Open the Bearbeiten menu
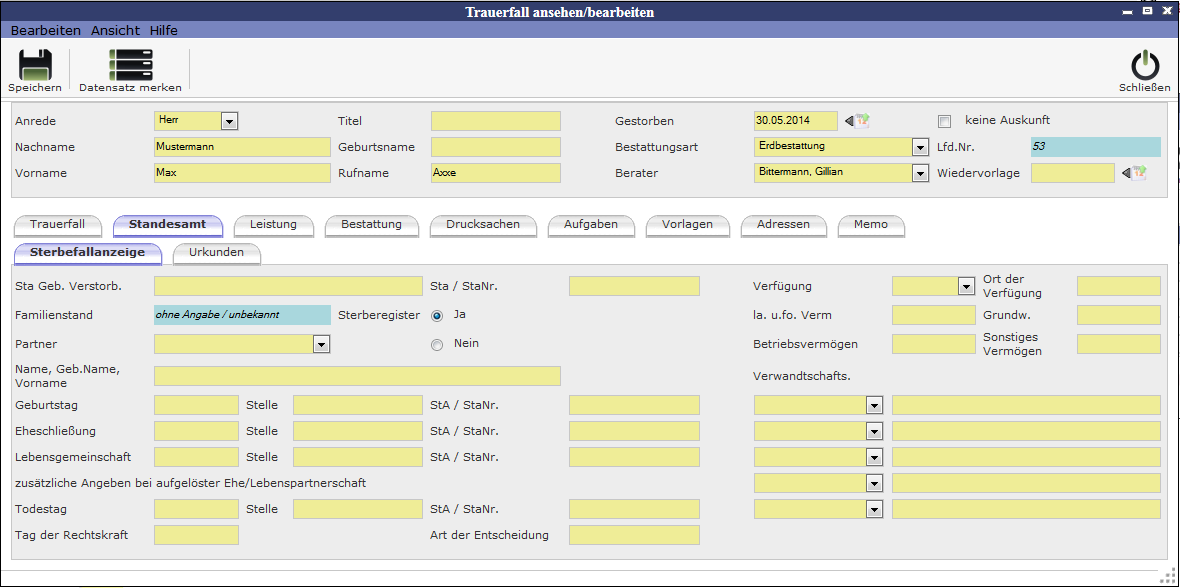 [46, 31]
